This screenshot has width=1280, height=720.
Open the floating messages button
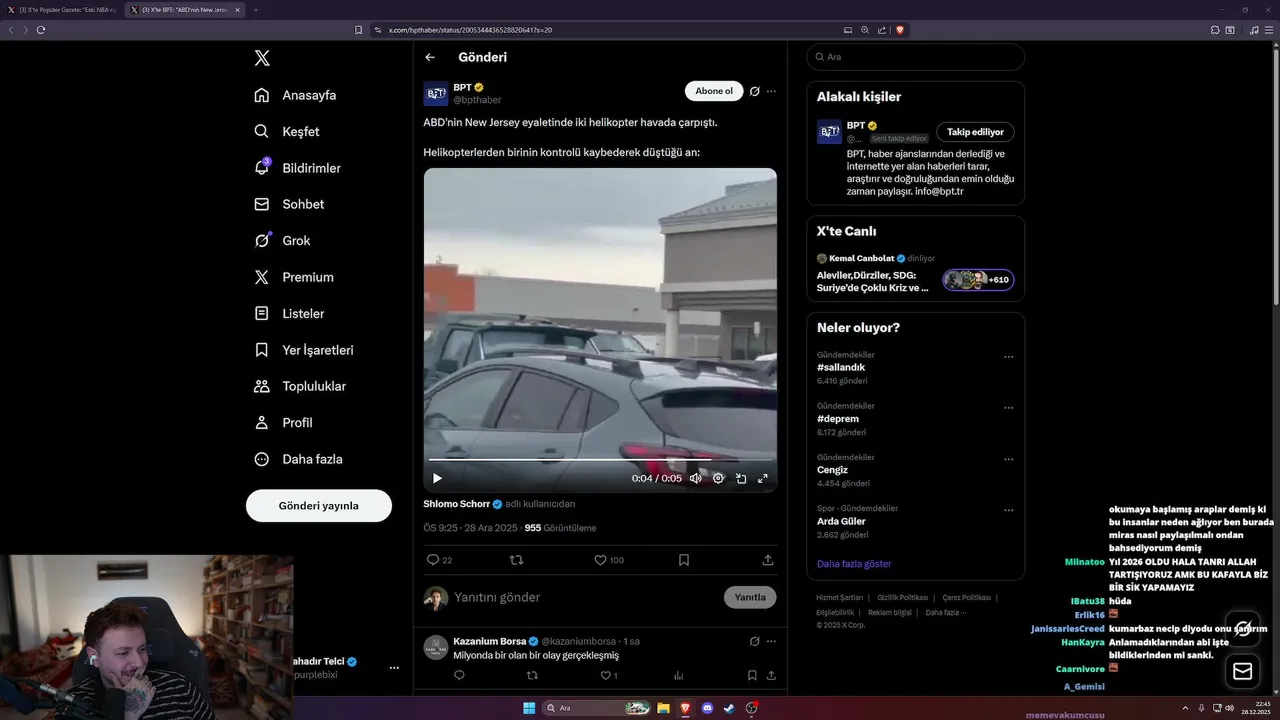click(1243, 671)
